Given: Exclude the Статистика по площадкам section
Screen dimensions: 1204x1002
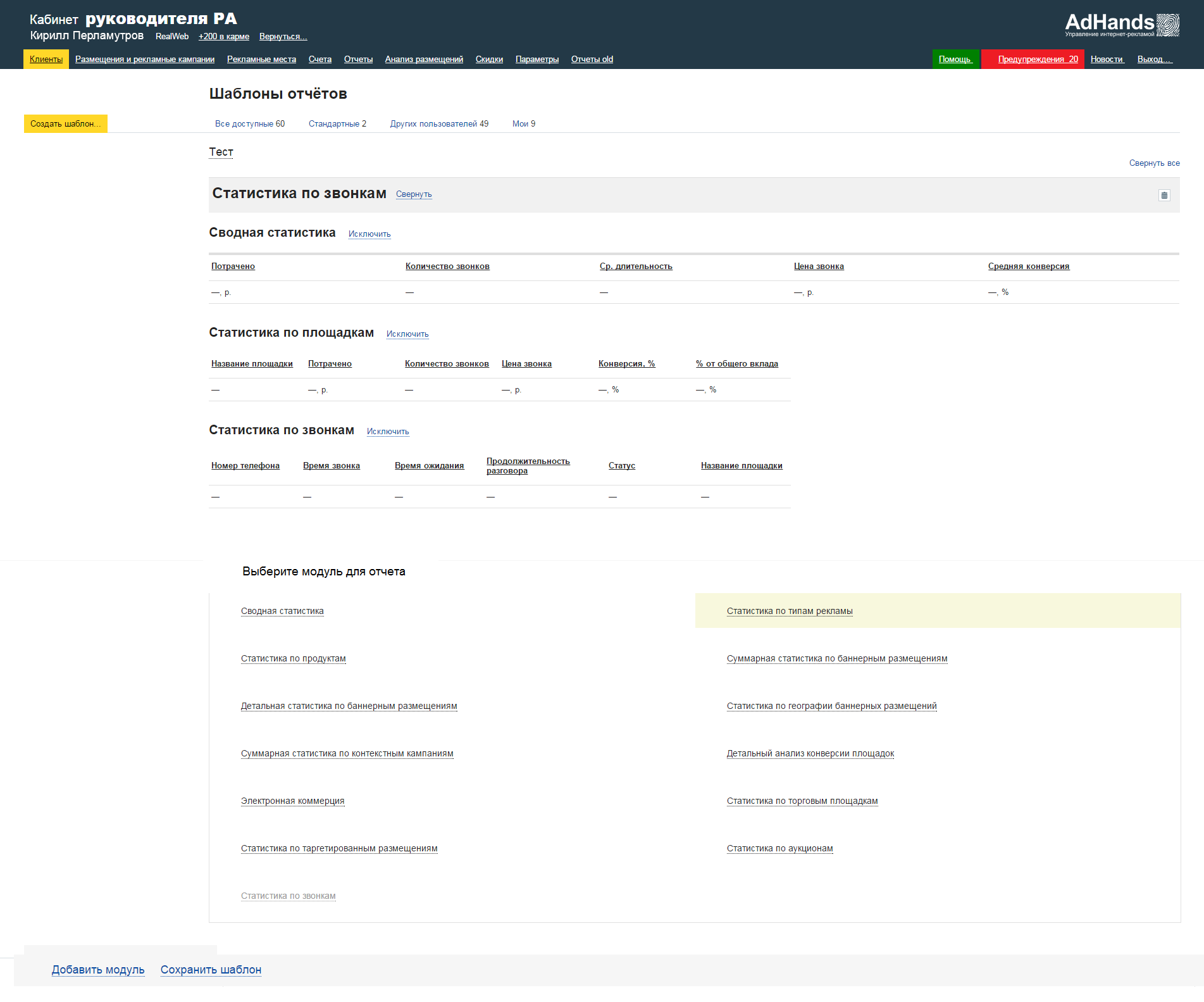Looking at the screenshot, I should click(407, 334).
